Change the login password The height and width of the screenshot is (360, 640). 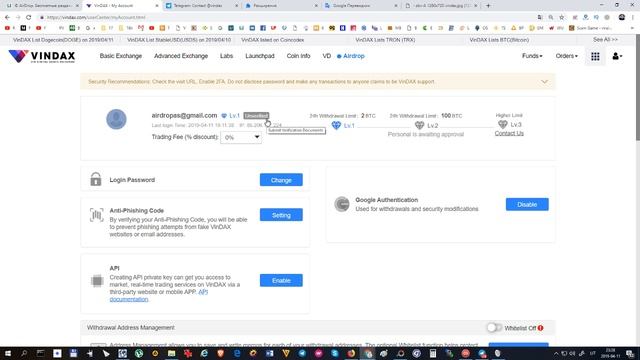(281, 180)
